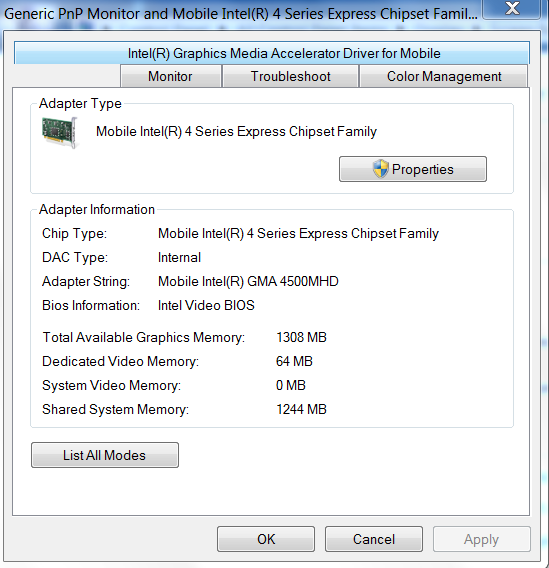Switch to the Troubleshoot tab

point(290,76)
